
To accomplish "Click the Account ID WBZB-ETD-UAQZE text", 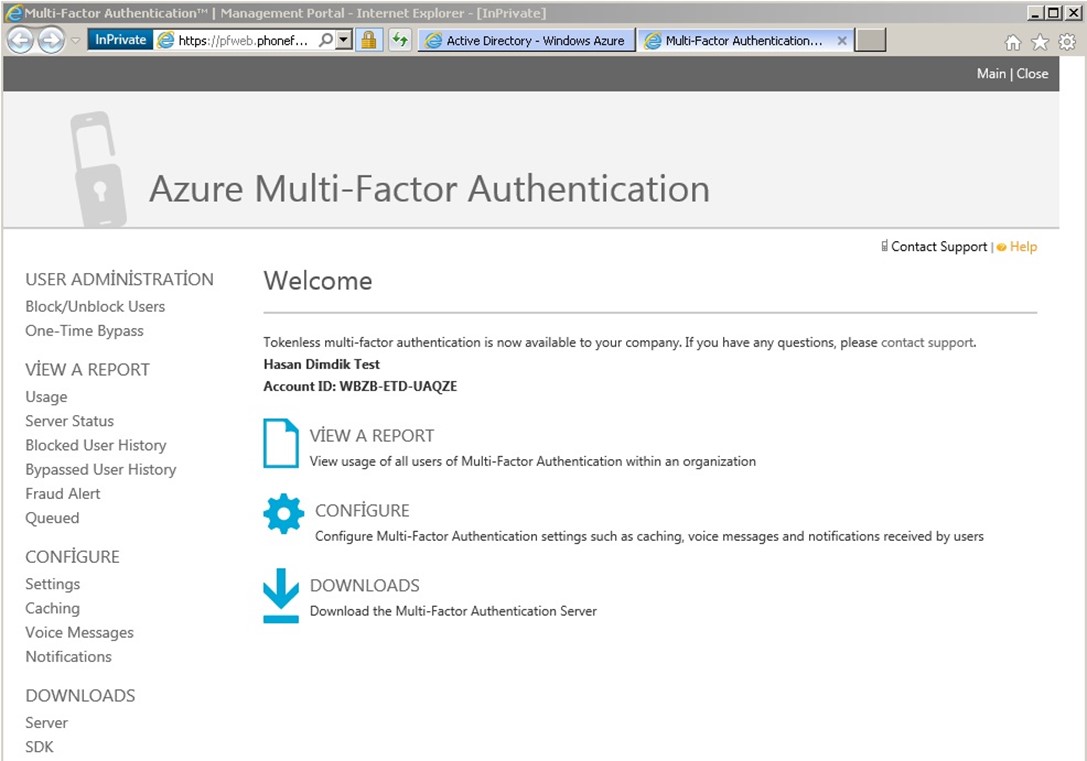I will click(x=360, y=386).
